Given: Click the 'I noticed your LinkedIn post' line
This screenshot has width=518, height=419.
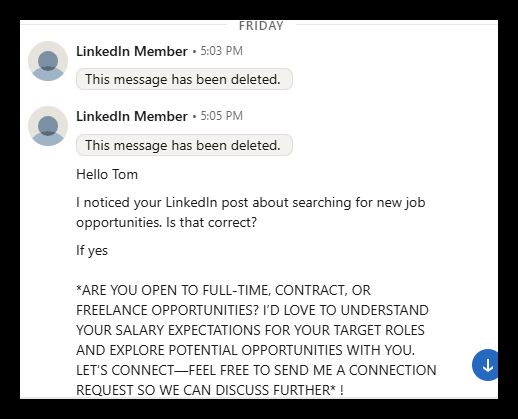Looking at the screenshot, I should point(251,203).
